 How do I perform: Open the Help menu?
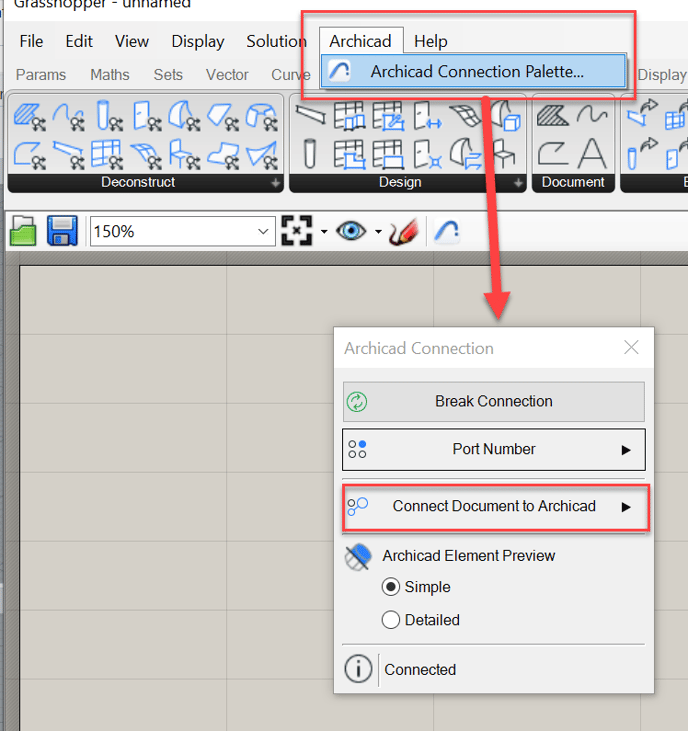point(431,41)
